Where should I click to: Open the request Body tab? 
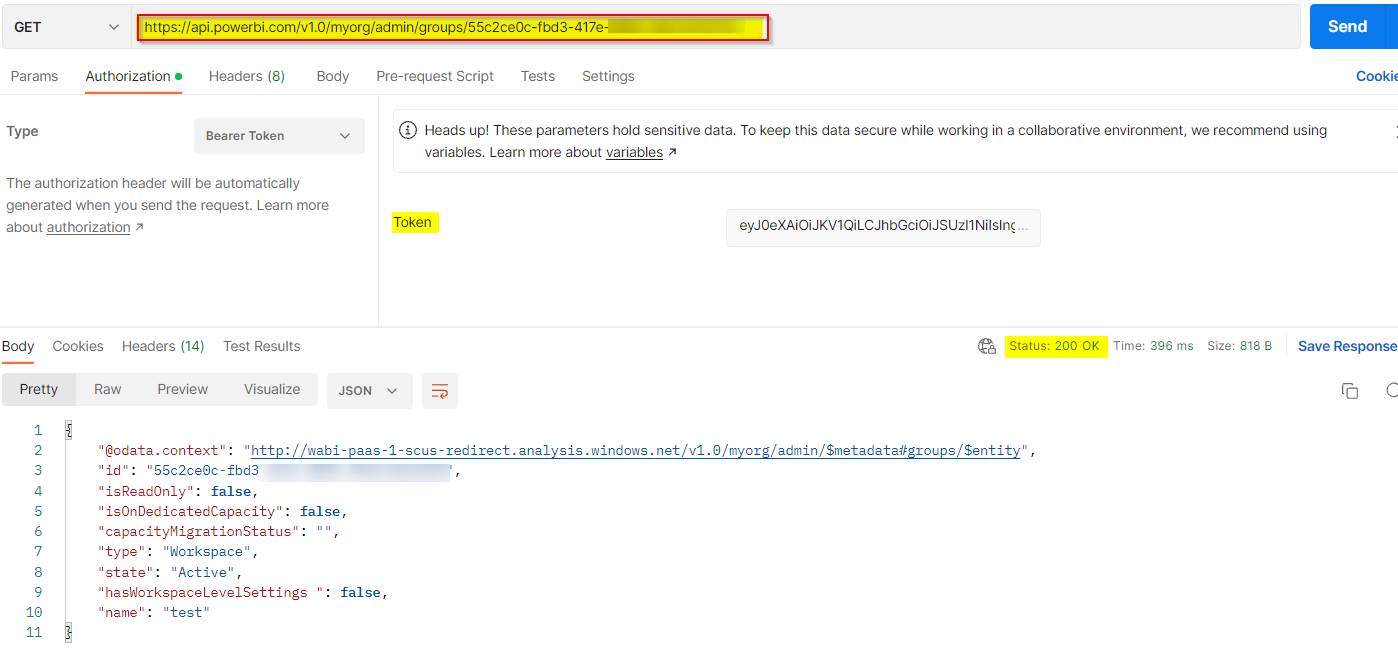(333, 76)
